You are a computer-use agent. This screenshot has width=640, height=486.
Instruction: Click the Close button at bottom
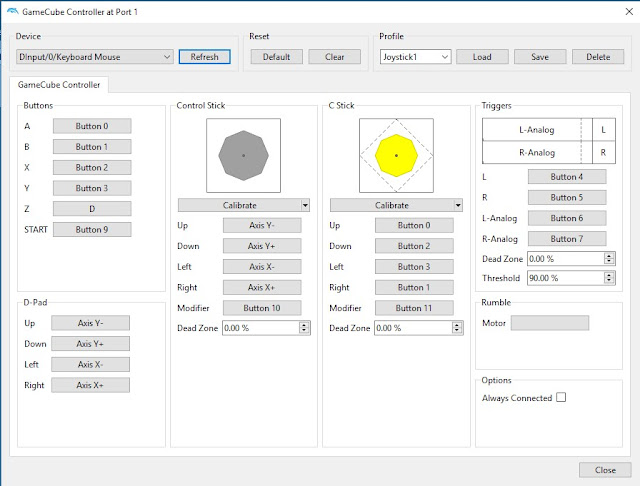(605, 470)
